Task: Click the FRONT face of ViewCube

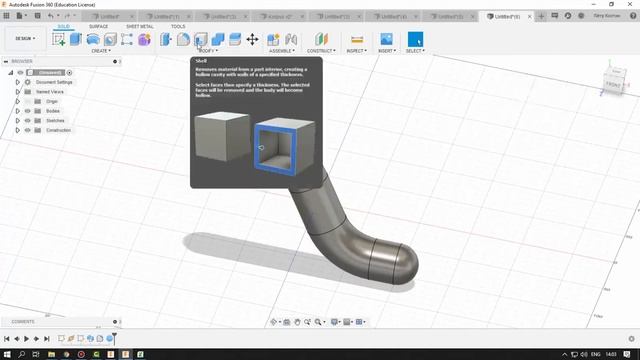Action: [x=613, y=85]
